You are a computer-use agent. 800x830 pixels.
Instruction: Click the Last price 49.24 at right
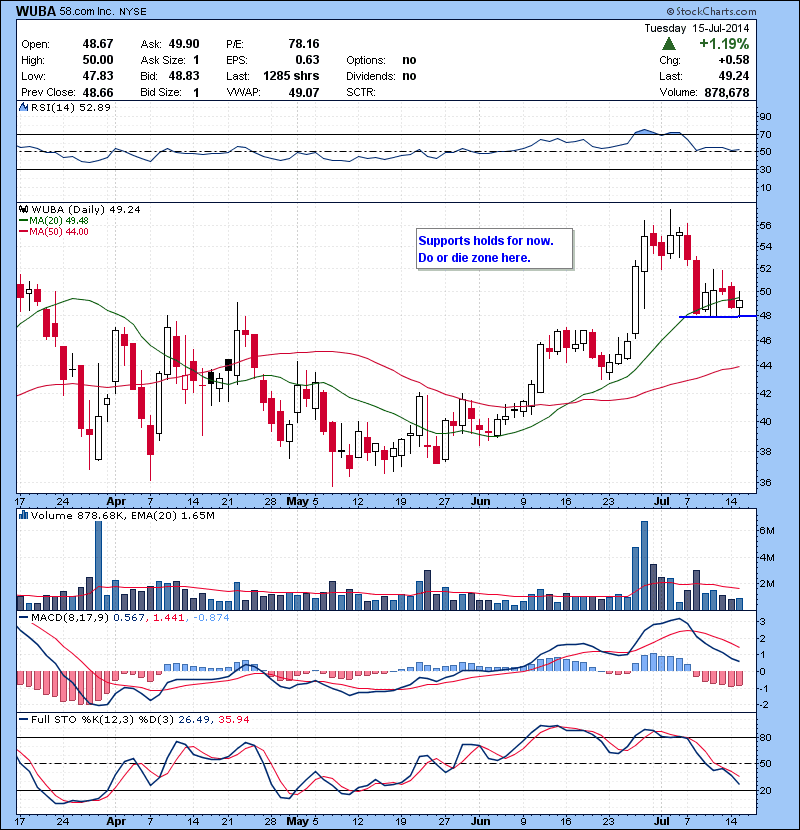734,76
